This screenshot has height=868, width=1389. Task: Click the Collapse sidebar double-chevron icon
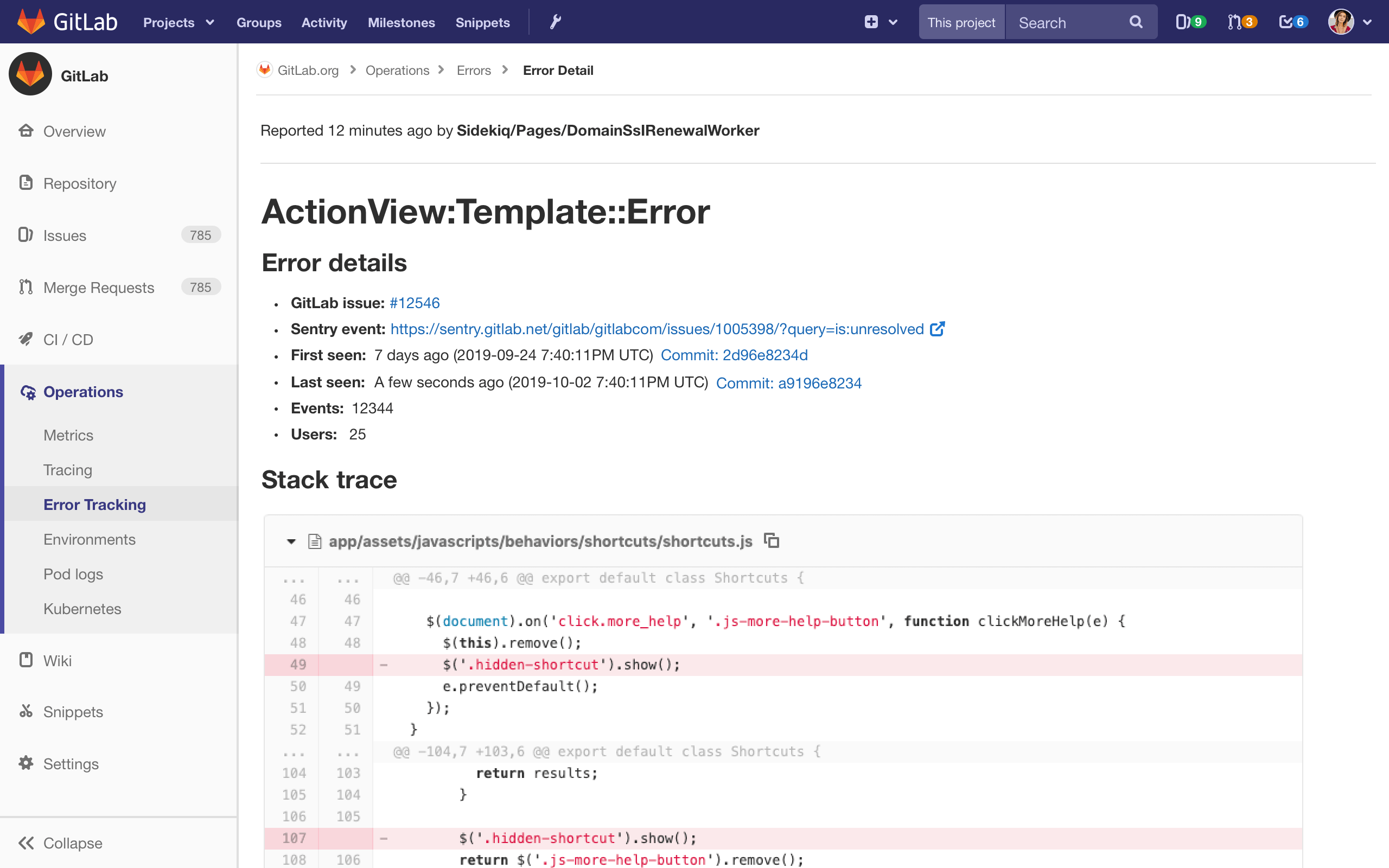point(26,843)
